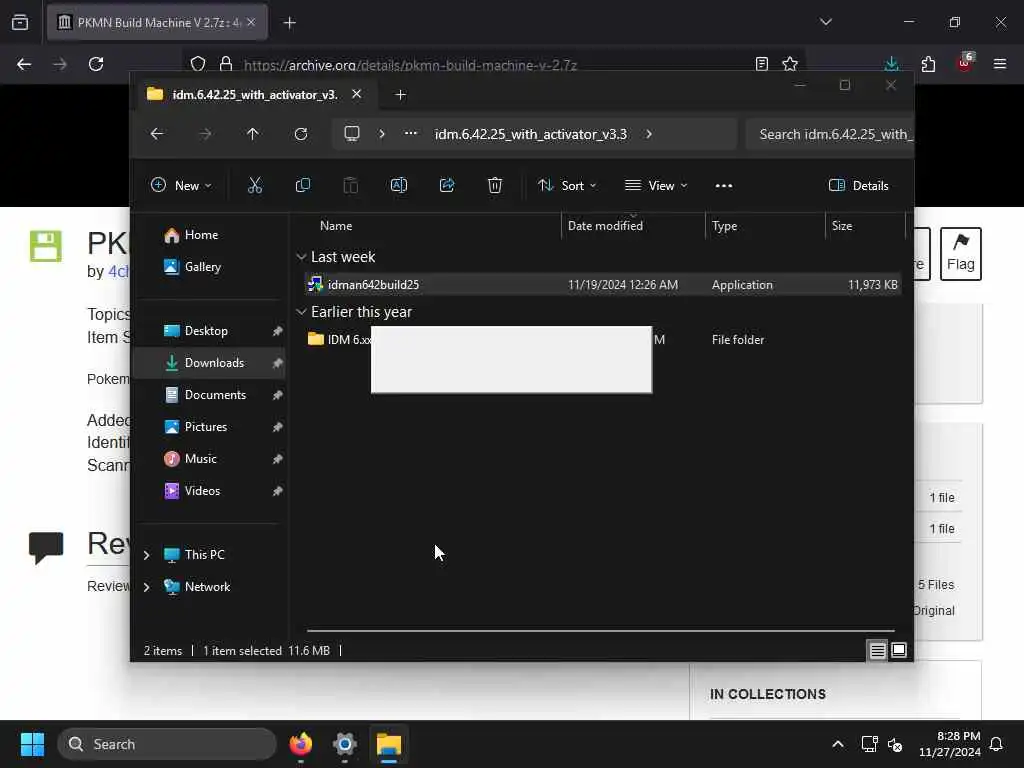This screenshot has width=1024, height=768.
Task: Expand breadcrumb chevron after folder name
Action: coord(648,134)
